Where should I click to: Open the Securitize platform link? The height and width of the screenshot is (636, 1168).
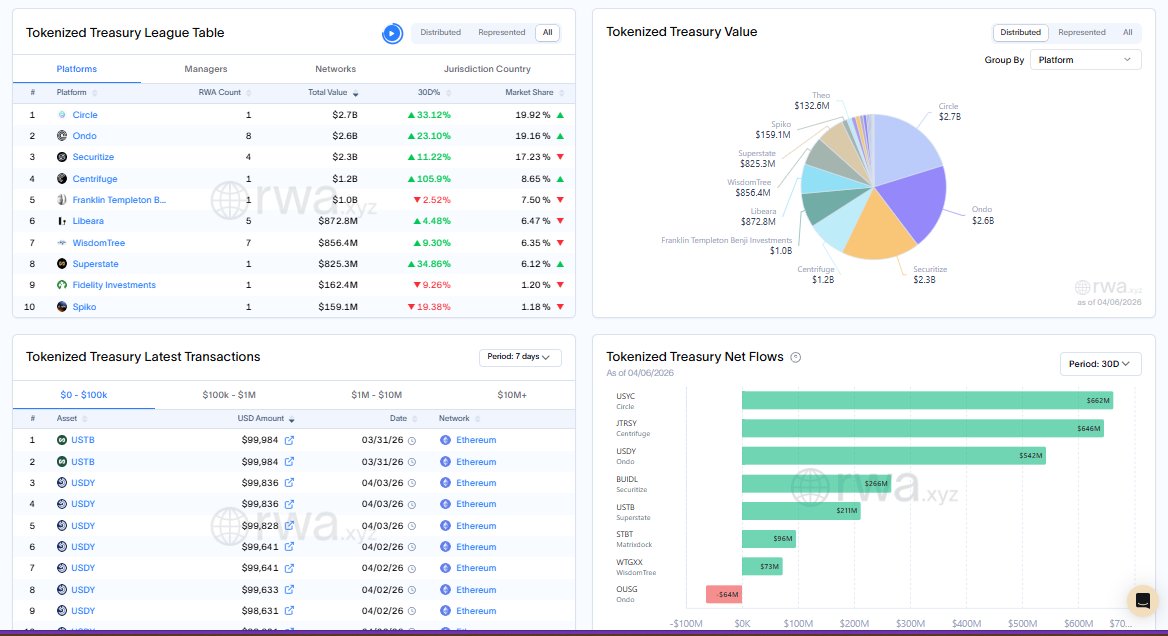pyautogui.click(x=93, y=157)
